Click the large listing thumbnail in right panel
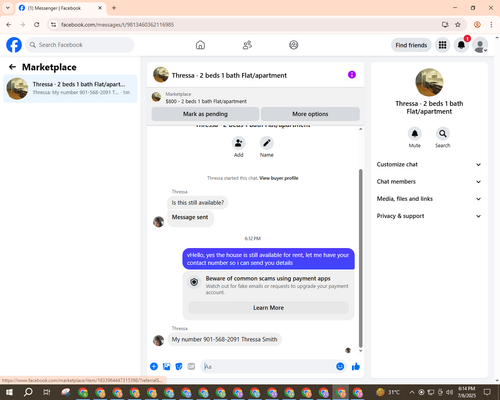 [x=429, y=82]
